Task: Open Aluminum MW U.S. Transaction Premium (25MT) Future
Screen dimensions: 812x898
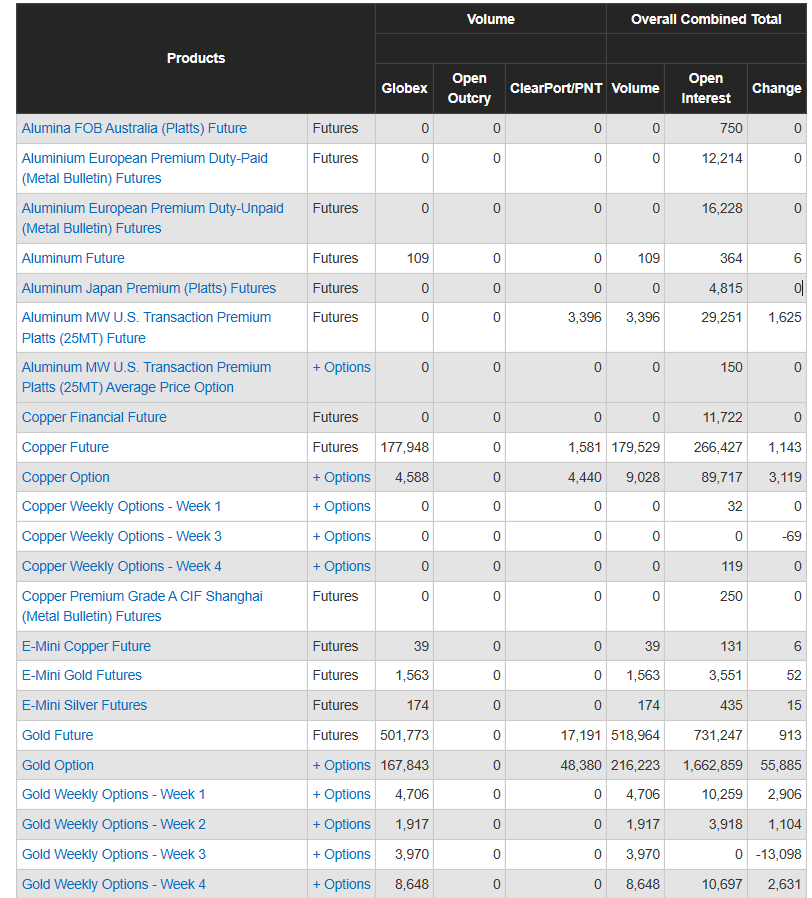Action: tap(146, 328)
